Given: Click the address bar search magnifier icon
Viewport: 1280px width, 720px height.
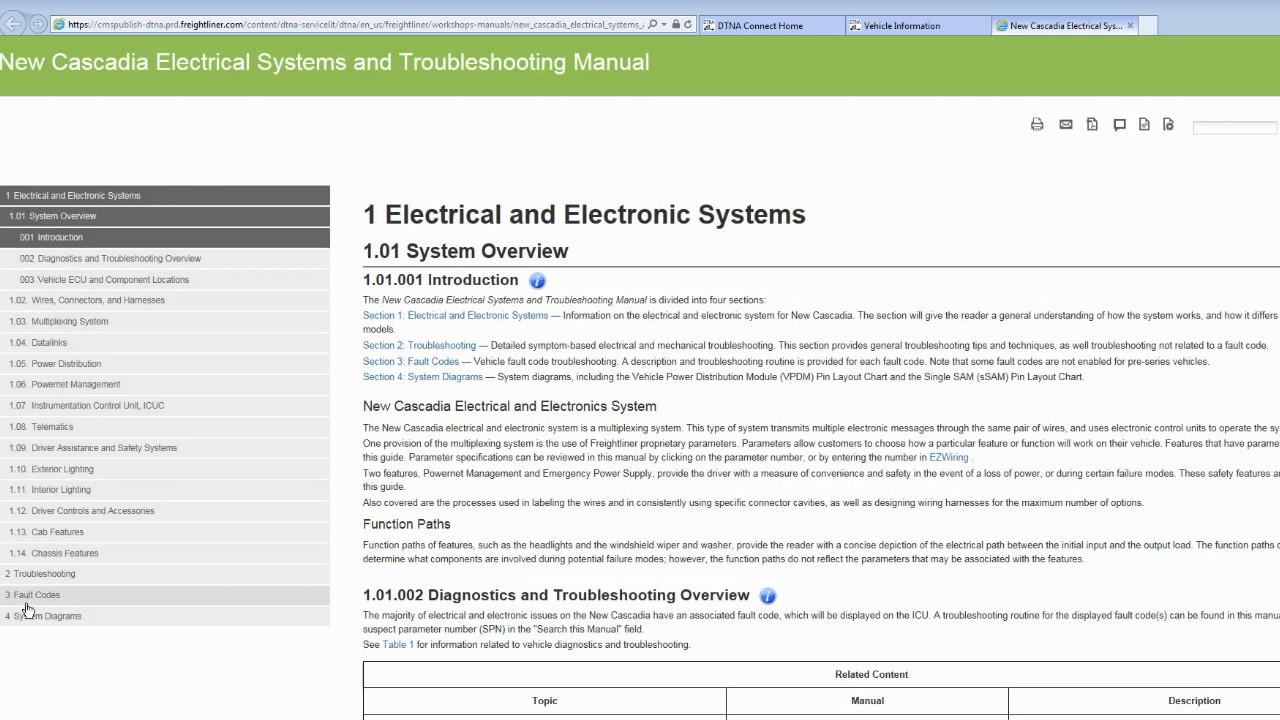Looking at the screenshot, I should pos(653,25).
